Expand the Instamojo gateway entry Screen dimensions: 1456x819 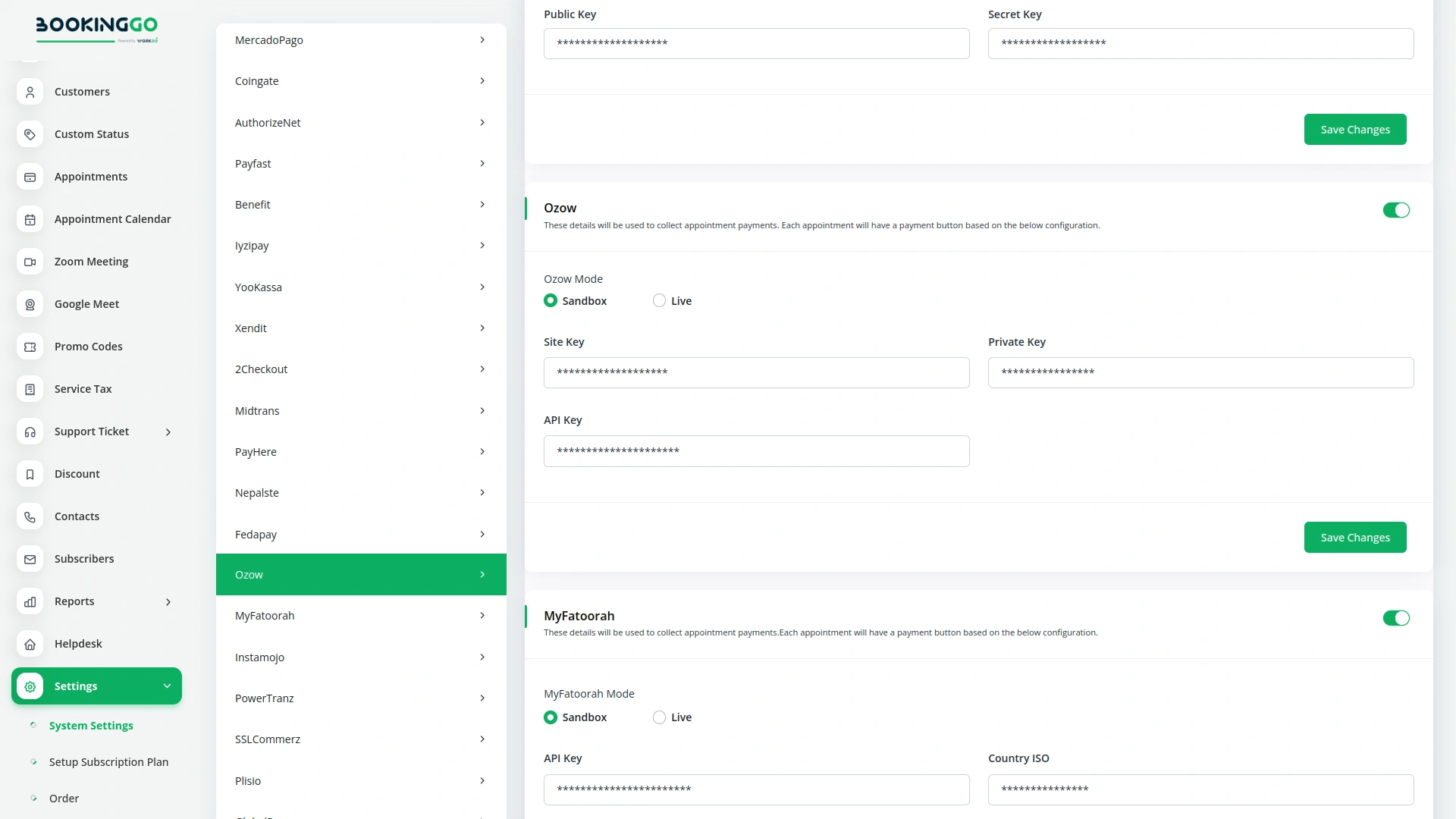pos(482,657)
